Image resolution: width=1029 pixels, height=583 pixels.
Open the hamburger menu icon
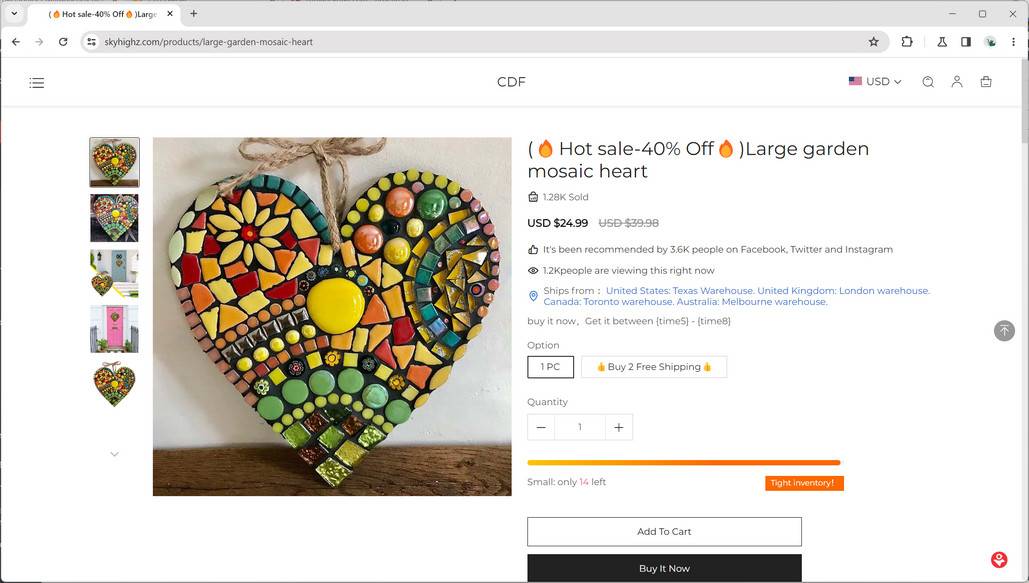click(x=37, y=83)
